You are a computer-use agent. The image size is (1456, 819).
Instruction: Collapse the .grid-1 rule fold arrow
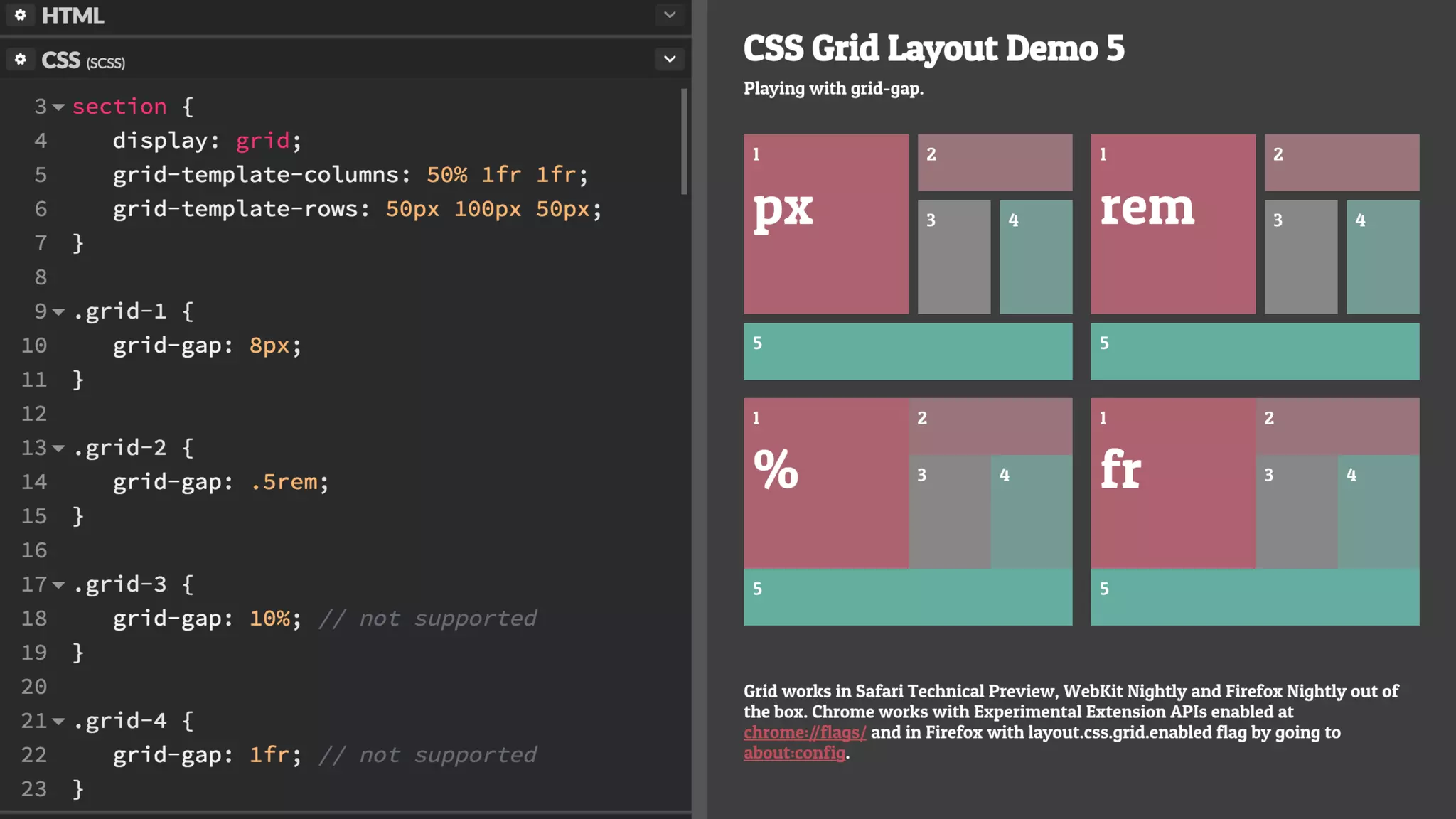click(59, 312)
